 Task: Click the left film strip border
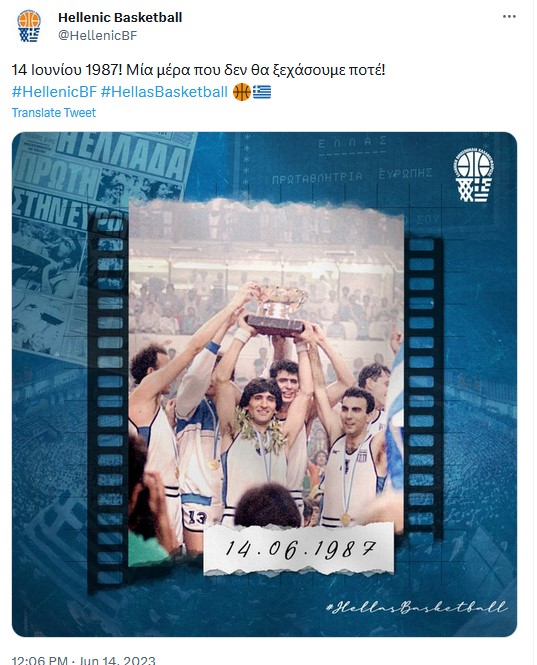pos(109,405)
